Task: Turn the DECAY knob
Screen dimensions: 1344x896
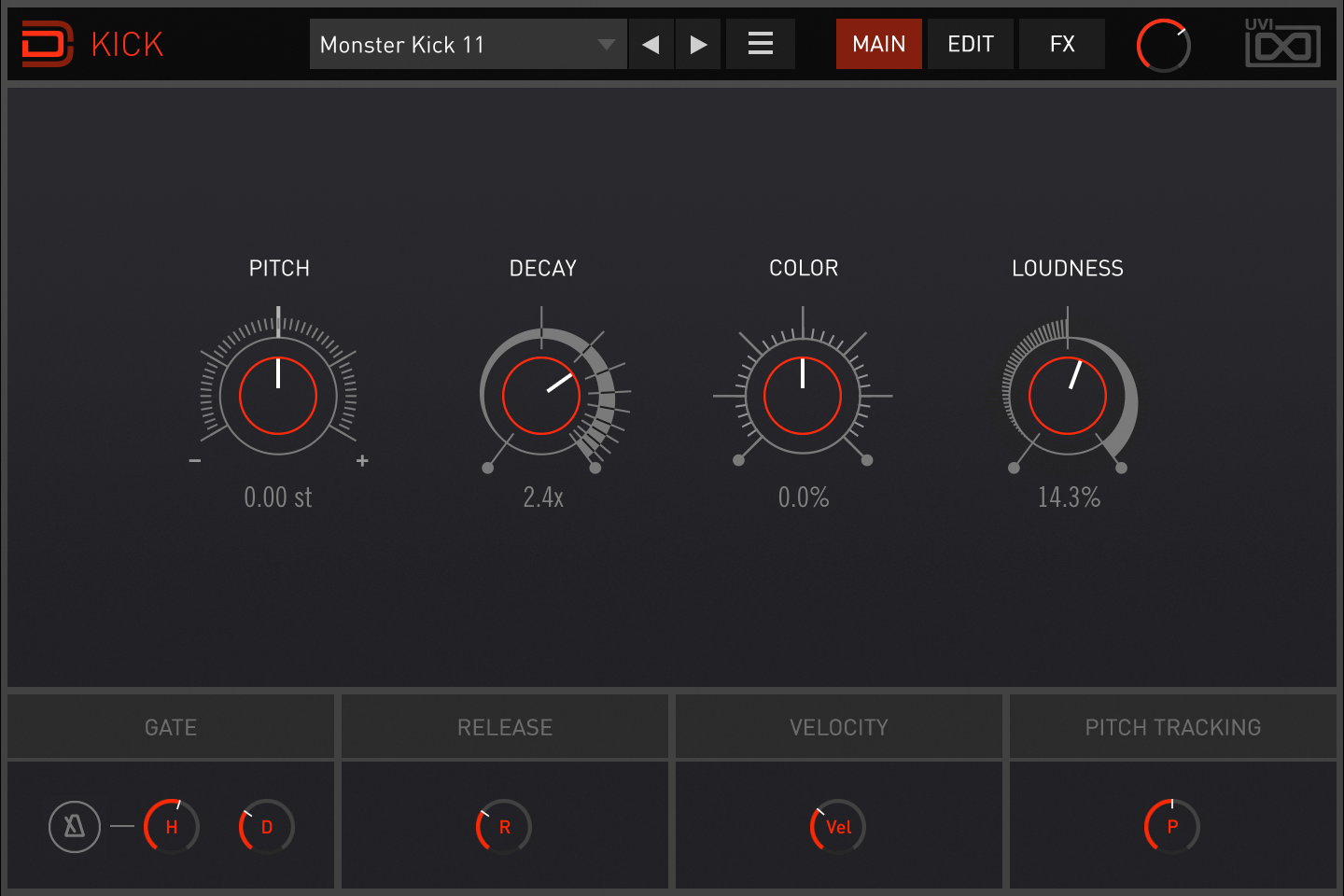Action: (542, 395)
